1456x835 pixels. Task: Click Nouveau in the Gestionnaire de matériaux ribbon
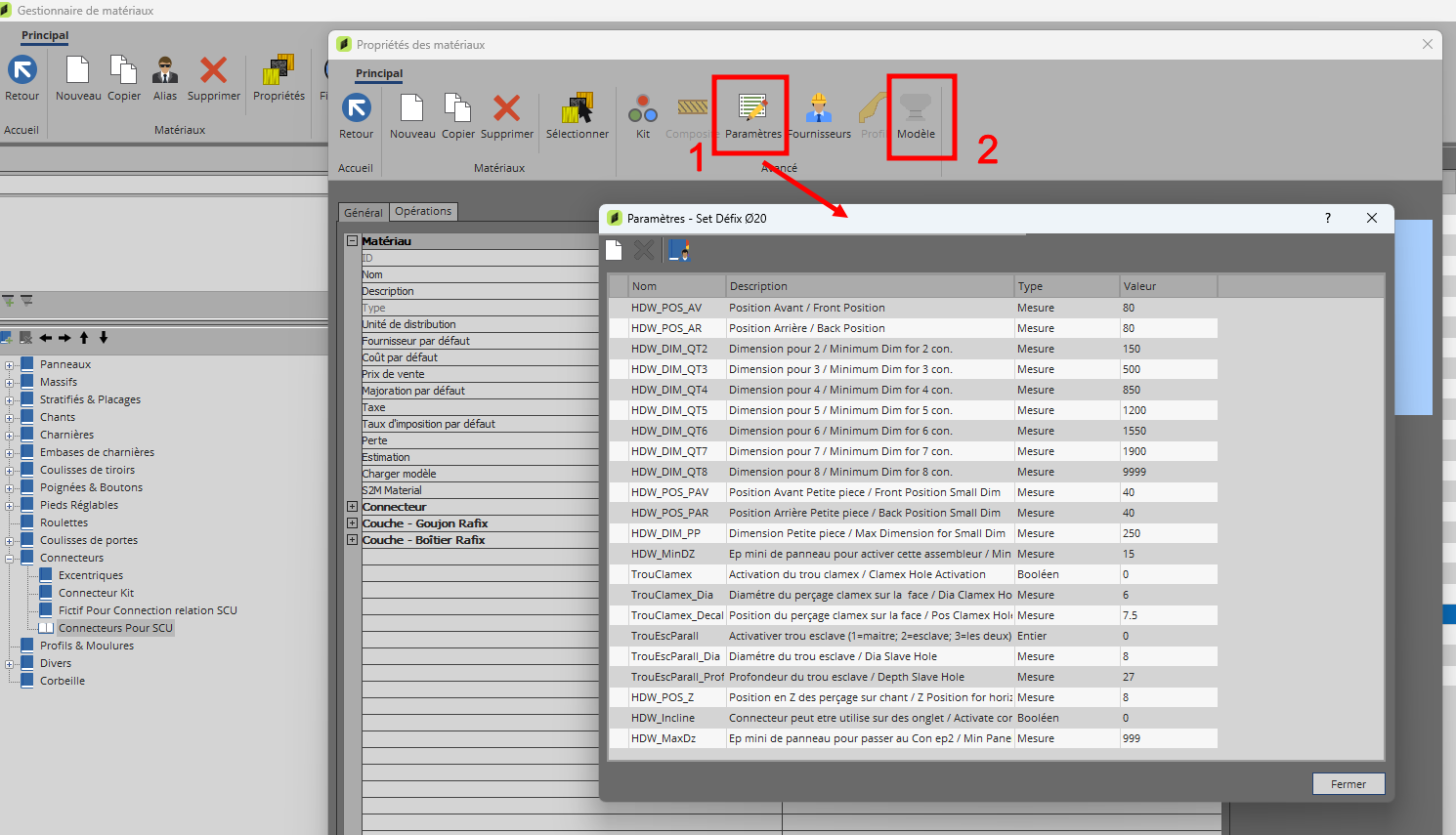click(78, 79)
